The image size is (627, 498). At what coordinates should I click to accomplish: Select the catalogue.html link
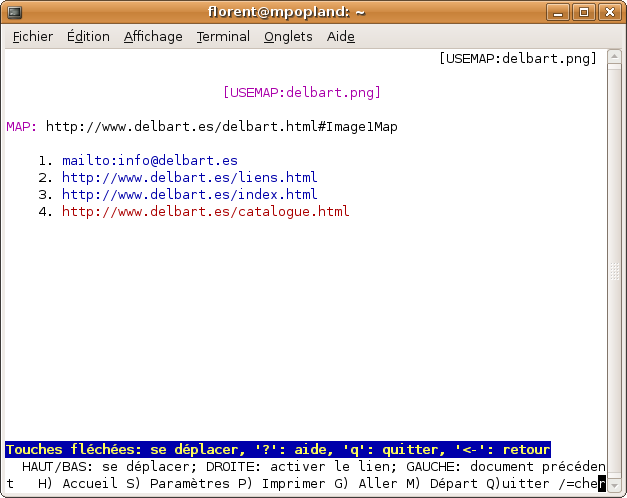pos(206,211)
